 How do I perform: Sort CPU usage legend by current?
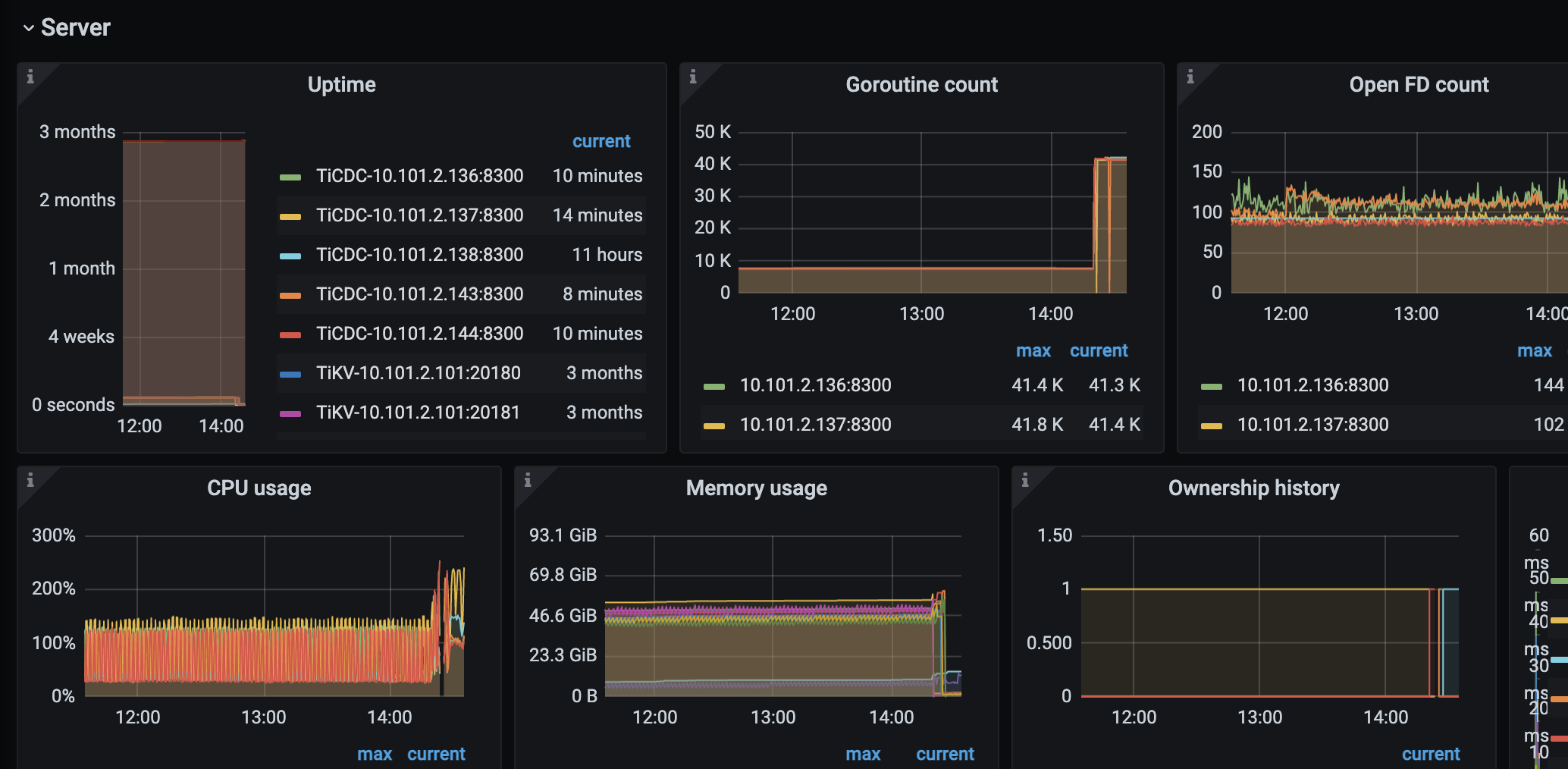436,754
